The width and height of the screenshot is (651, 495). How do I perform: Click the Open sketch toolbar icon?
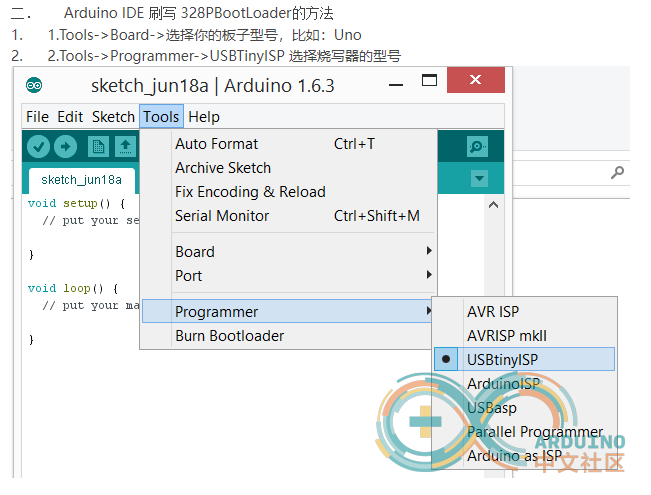pos(125,147)
